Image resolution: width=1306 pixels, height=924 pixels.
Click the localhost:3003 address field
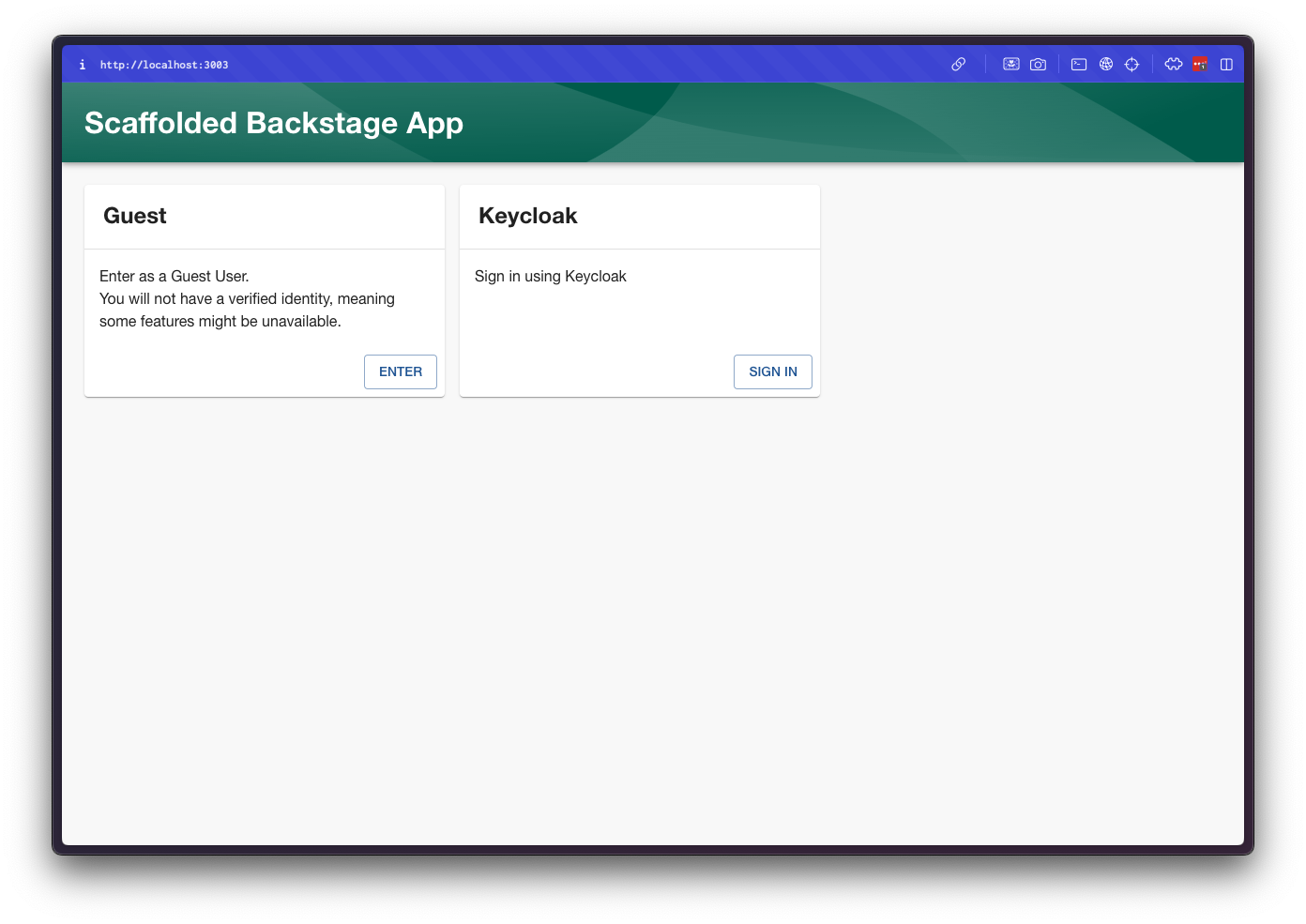point(164,65)
